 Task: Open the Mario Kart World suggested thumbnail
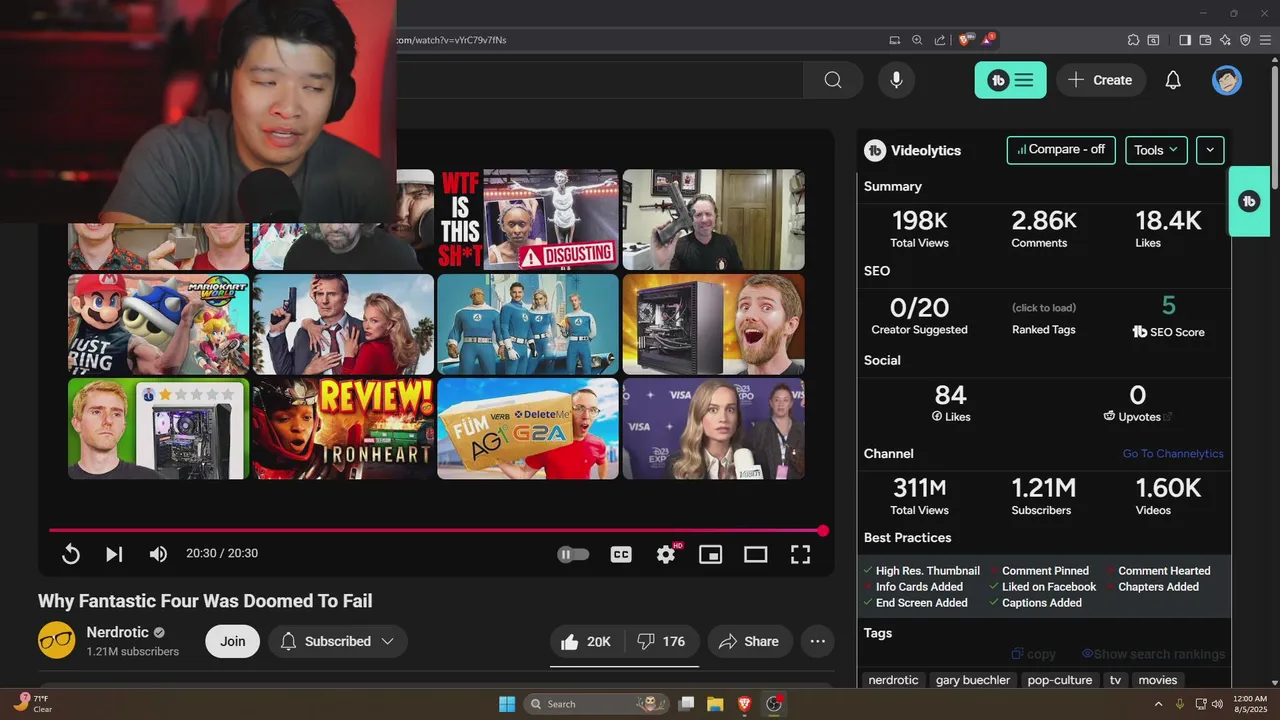coord(158,325)
